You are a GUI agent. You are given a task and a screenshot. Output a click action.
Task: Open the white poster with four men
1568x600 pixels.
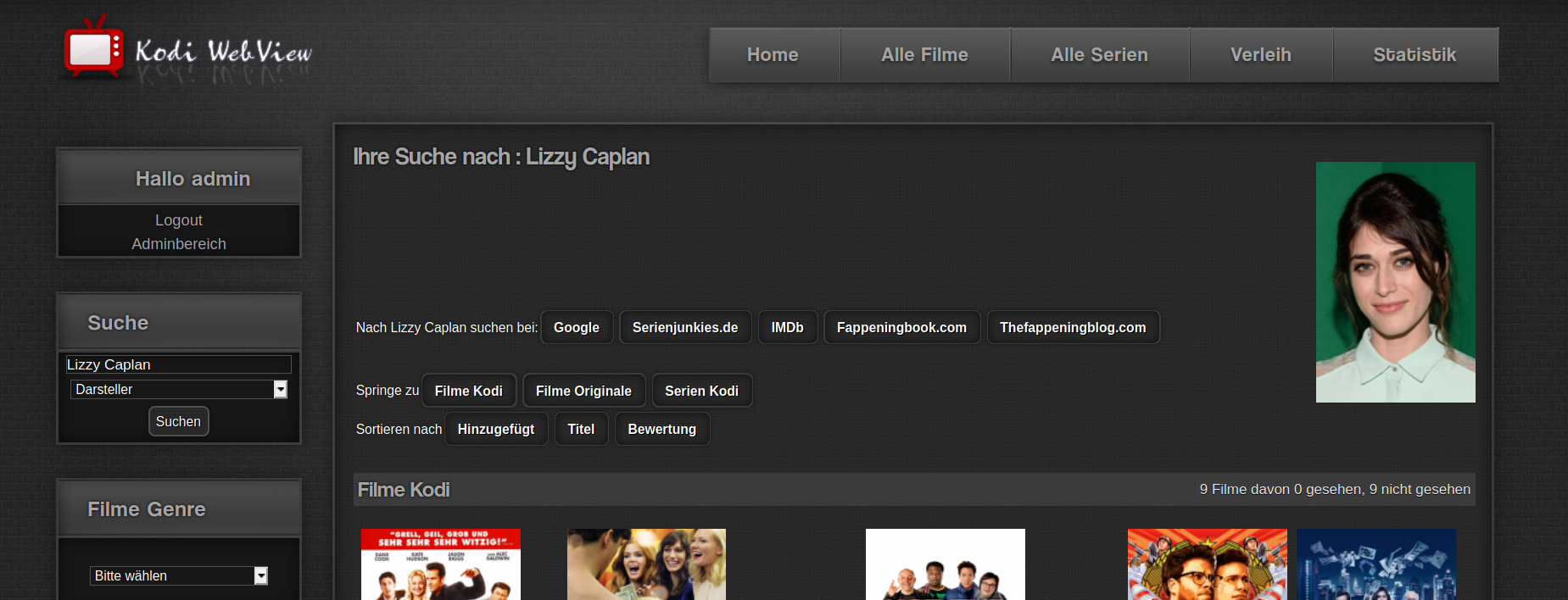[x=946, y=564]
